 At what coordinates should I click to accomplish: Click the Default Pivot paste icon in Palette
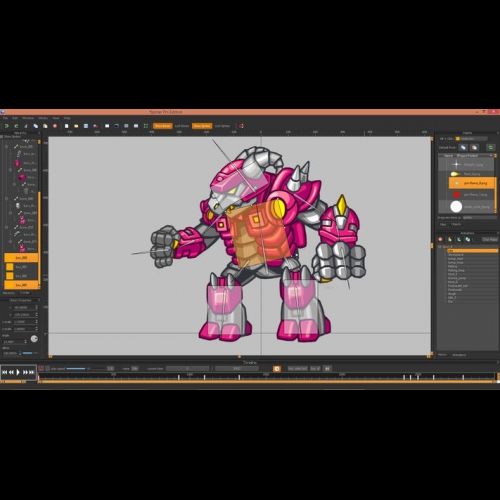click(x=474, y=147)
